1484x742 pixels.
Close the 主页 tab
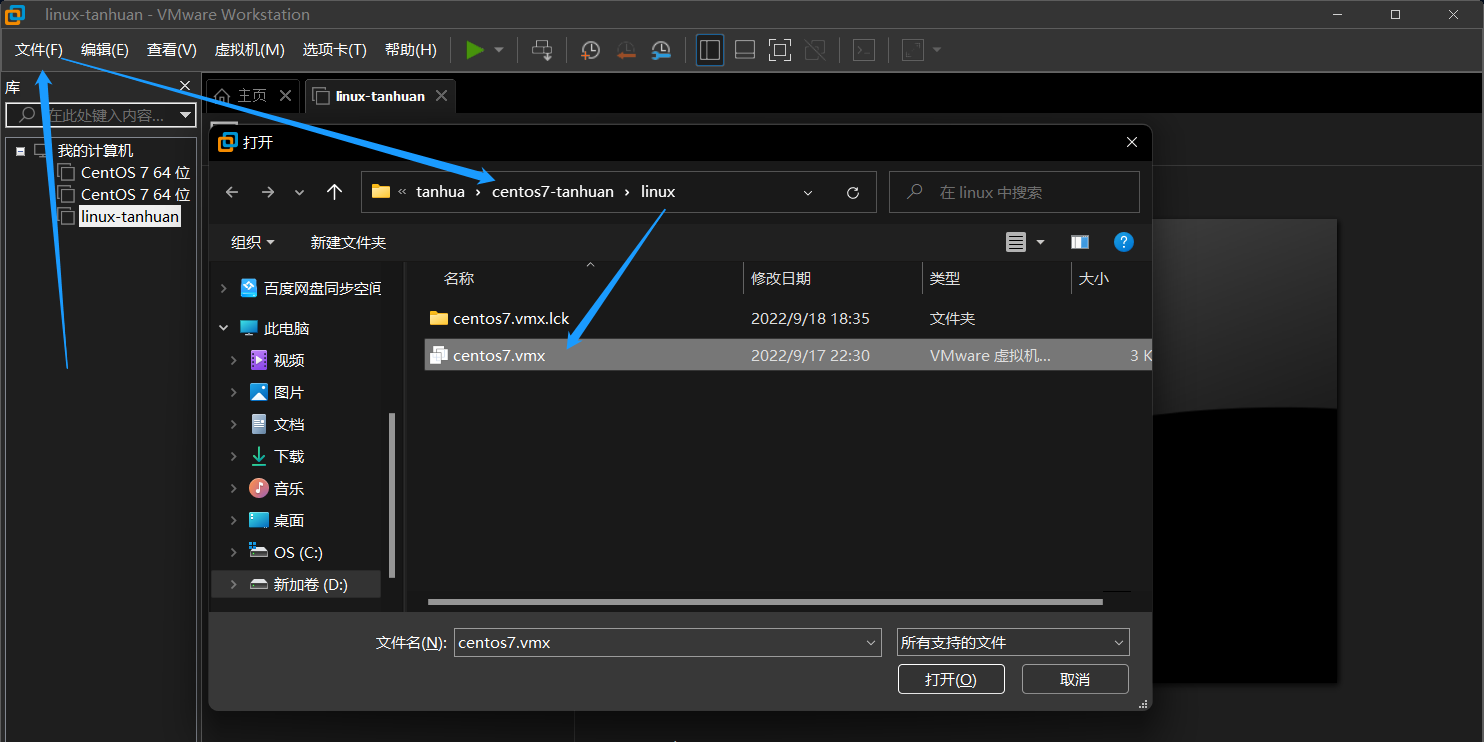(x=285, y=96)
